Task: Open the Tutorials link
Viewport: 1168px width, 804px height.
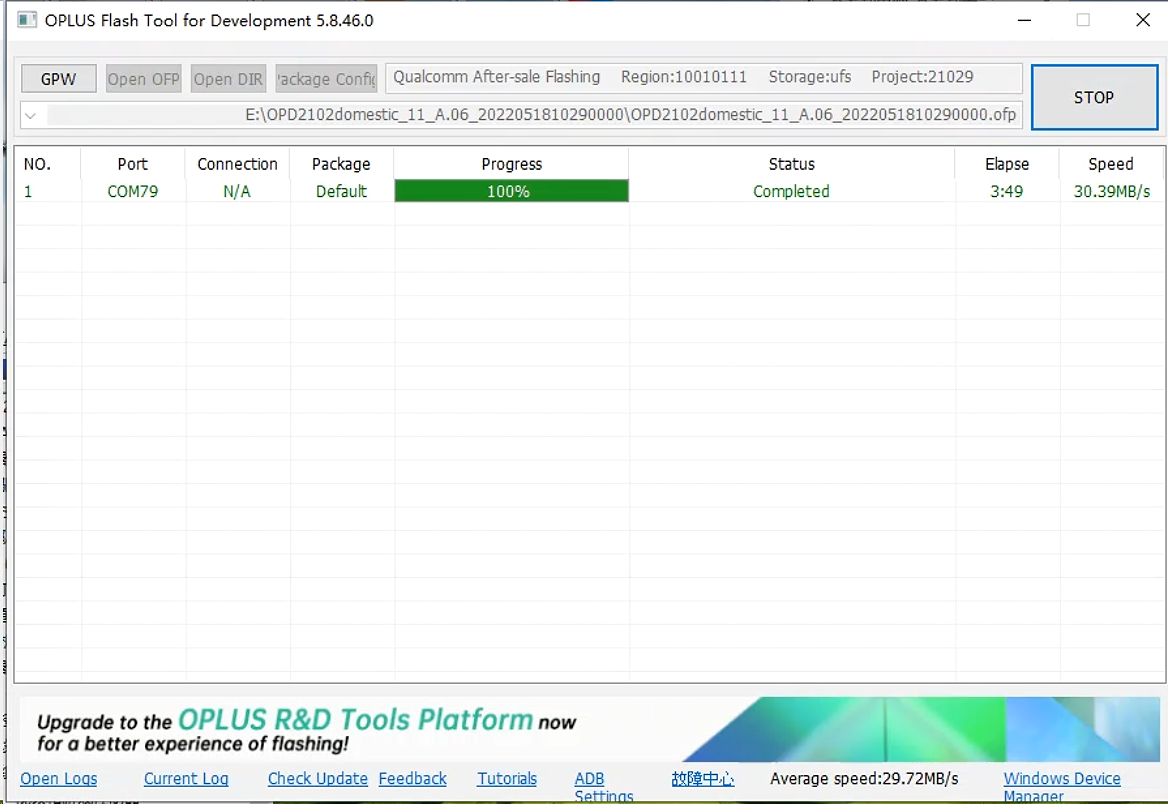Action: pos(507,779)
